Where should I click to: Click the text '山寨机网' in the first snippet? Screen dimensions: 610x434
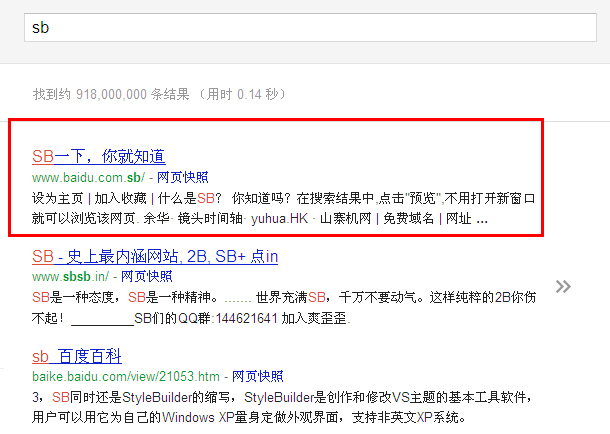point(345,219)
